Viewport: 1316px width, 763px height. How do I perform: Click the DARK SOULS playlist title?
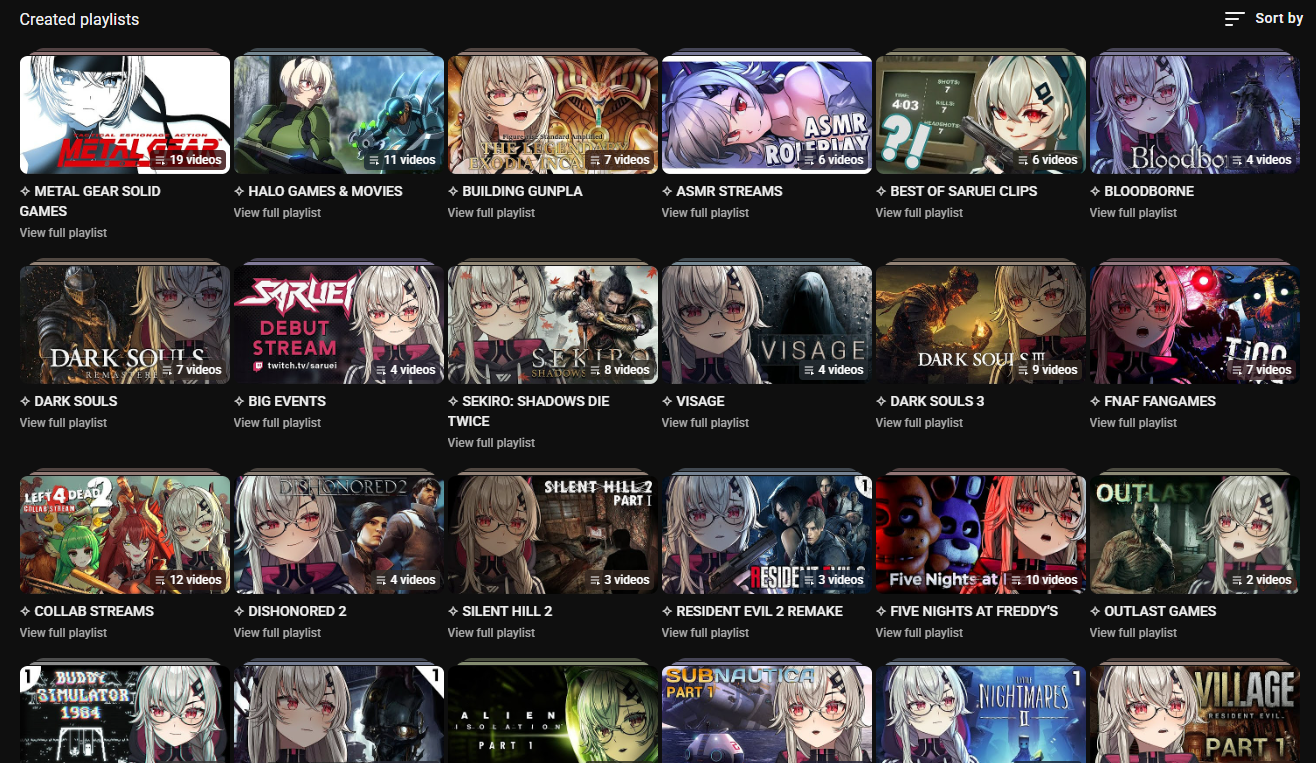[69, 401]
